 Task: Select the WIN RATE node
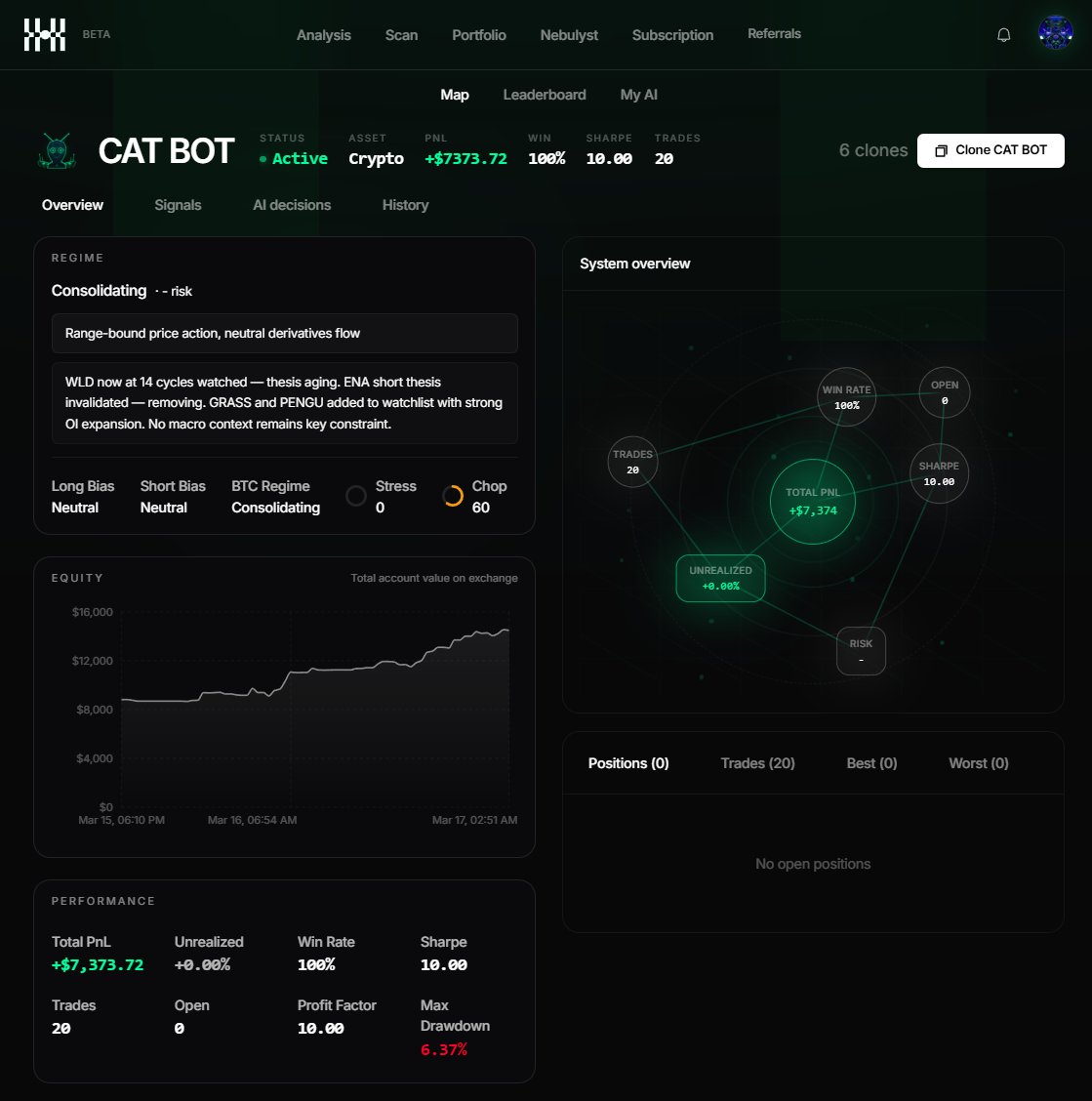click(x=846, y=396)
